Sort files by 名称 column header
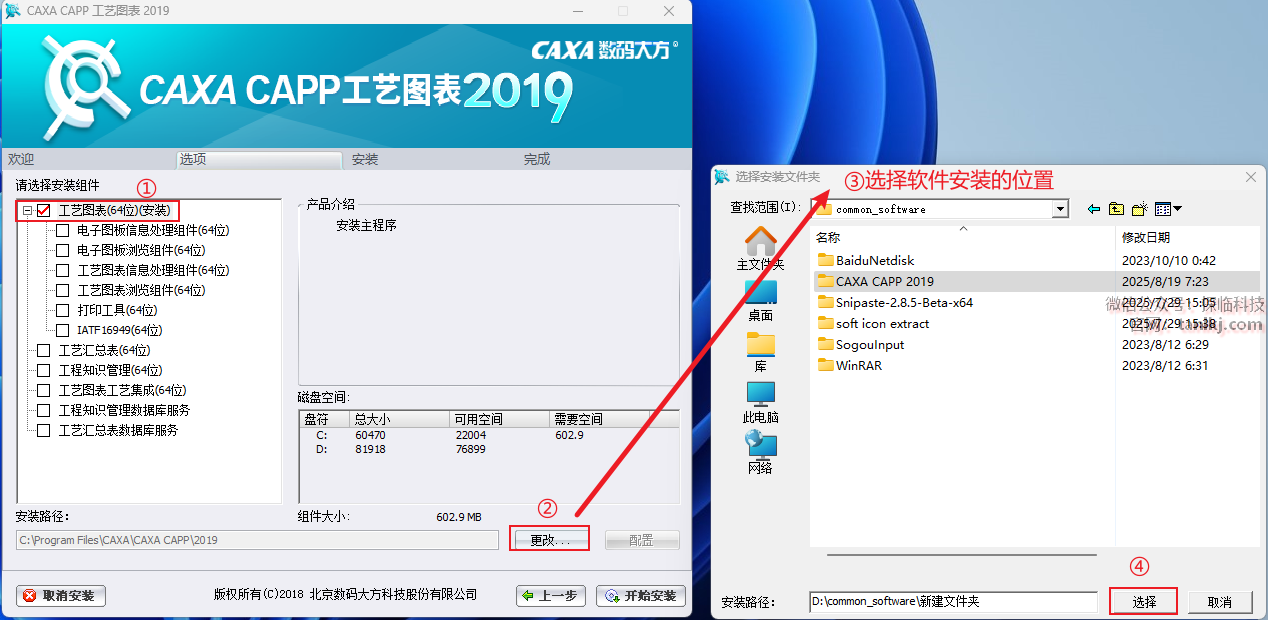Image resolution: width=1268 pixels, height=620 pixels. 962,238
